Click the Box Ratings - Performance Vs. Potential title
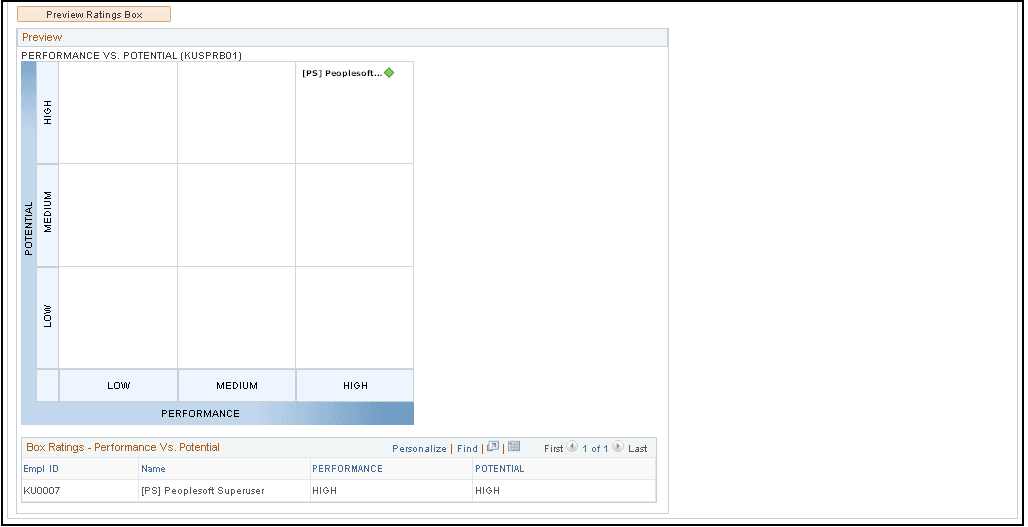 point(123,448)
